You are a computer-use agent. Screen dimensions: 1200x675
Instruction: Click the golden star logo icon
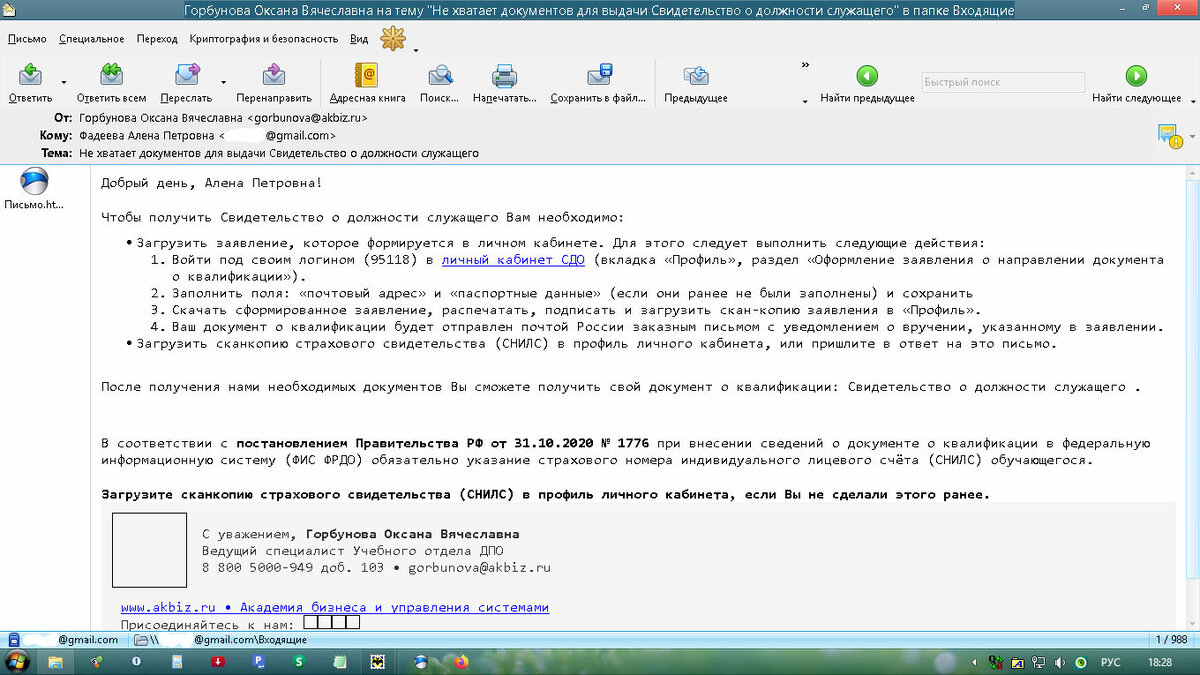pyautogui.click(x=393, y=40)
